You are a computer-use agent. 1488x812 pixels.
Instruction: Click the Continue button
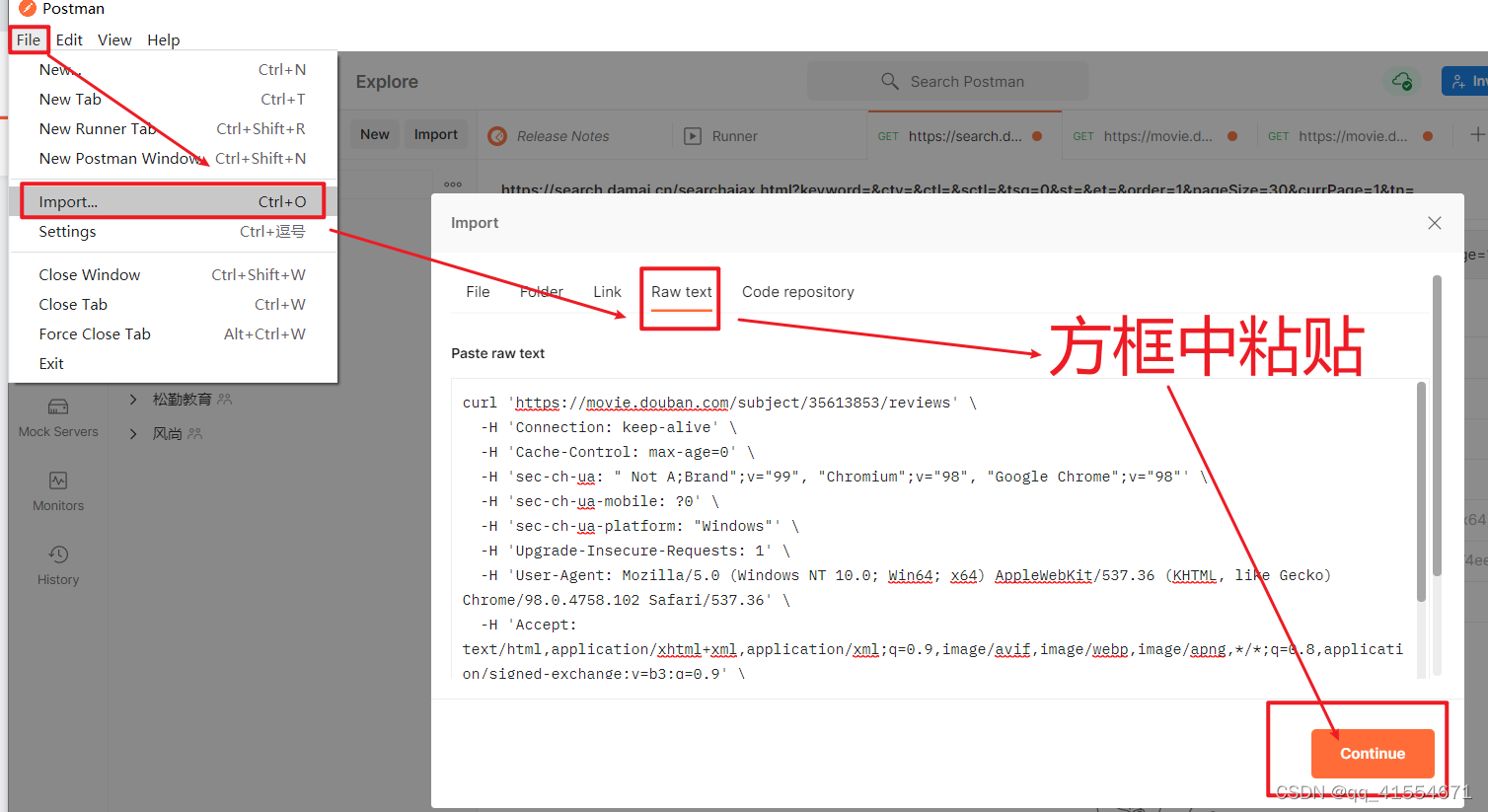(1372, 754)
